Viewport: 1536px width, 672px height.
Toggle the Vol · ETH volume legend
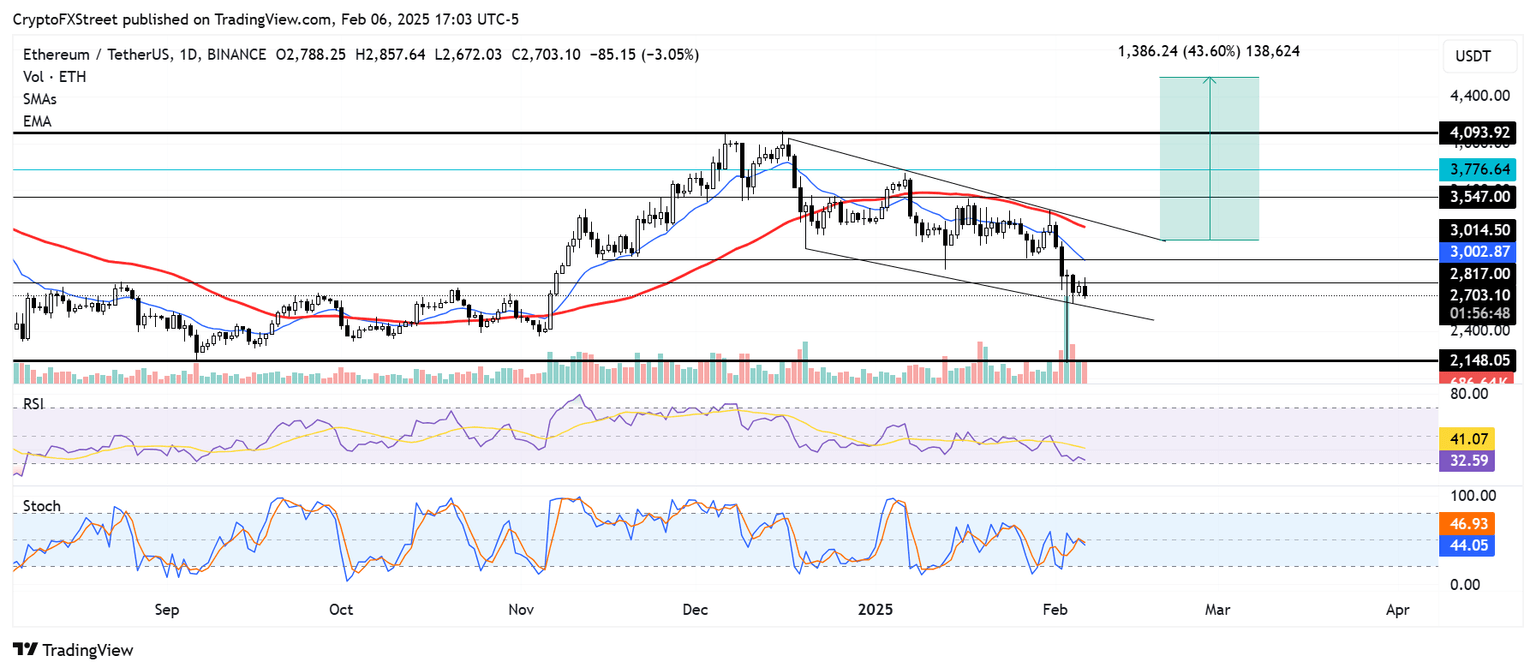click(55, 76)
